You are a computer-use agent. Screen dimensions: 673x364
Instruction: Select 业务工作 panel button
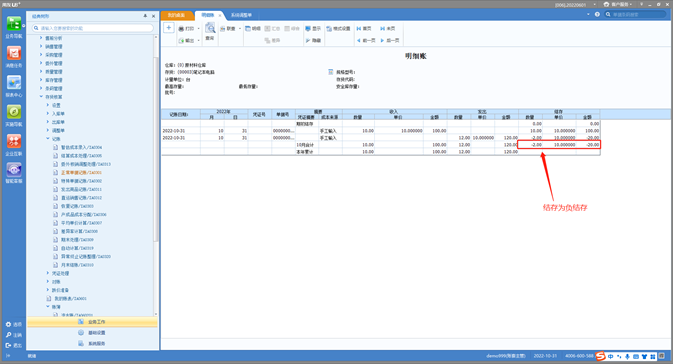(92, 322)
